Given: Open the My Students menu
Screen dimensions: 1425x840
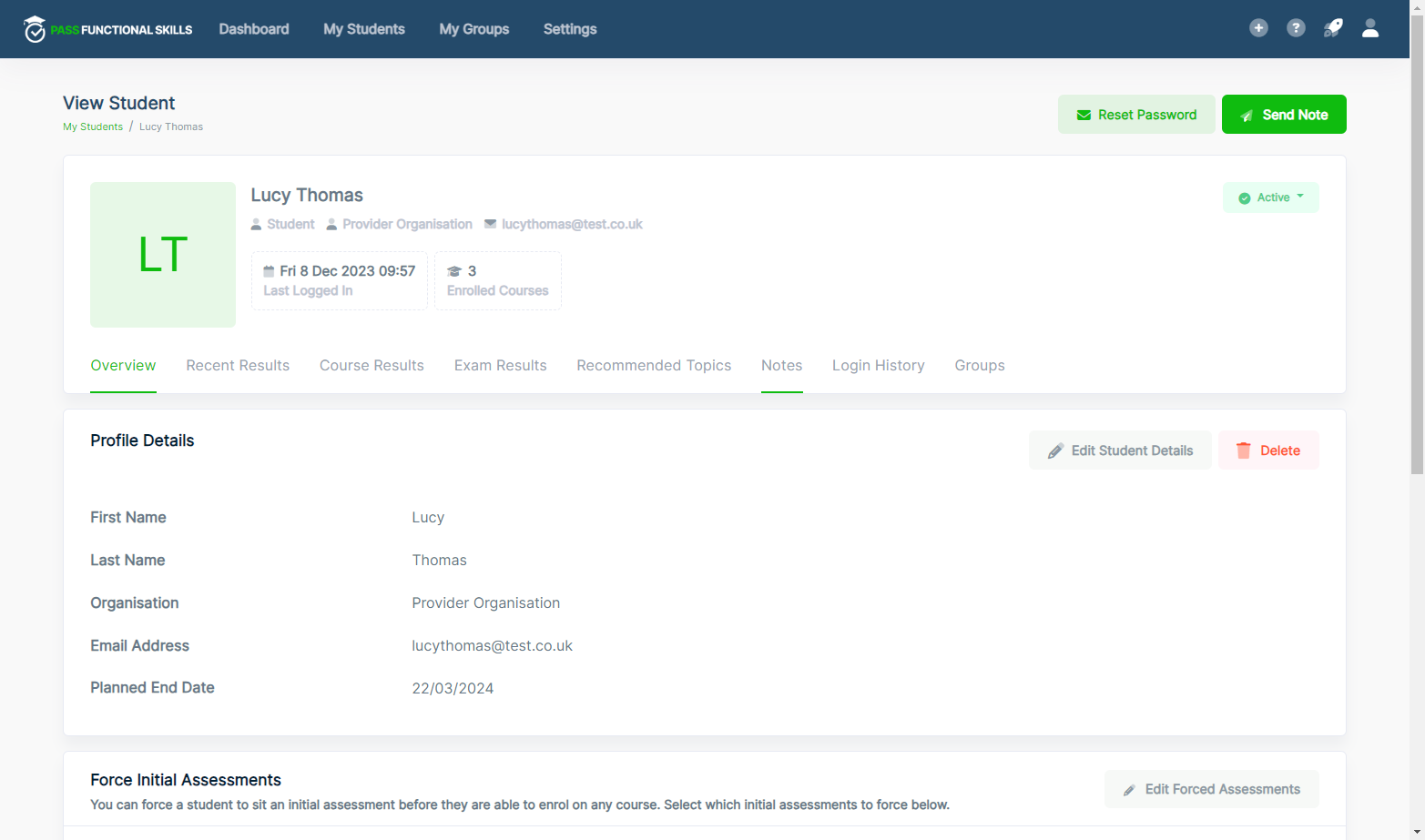Looking at the screenshot, I should [364, 29].
